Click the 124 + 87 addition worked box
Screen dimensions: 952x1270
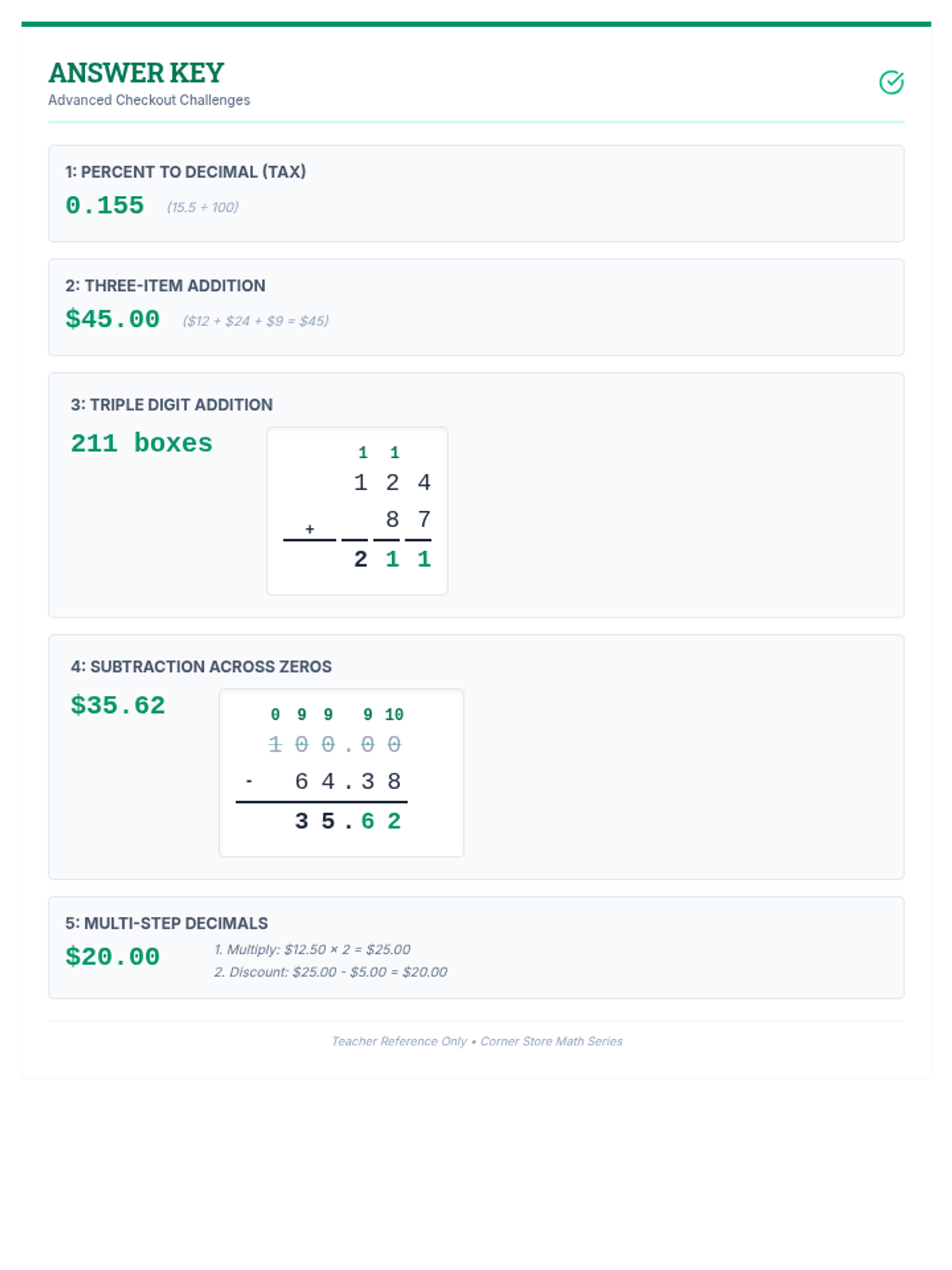point(357,511)
